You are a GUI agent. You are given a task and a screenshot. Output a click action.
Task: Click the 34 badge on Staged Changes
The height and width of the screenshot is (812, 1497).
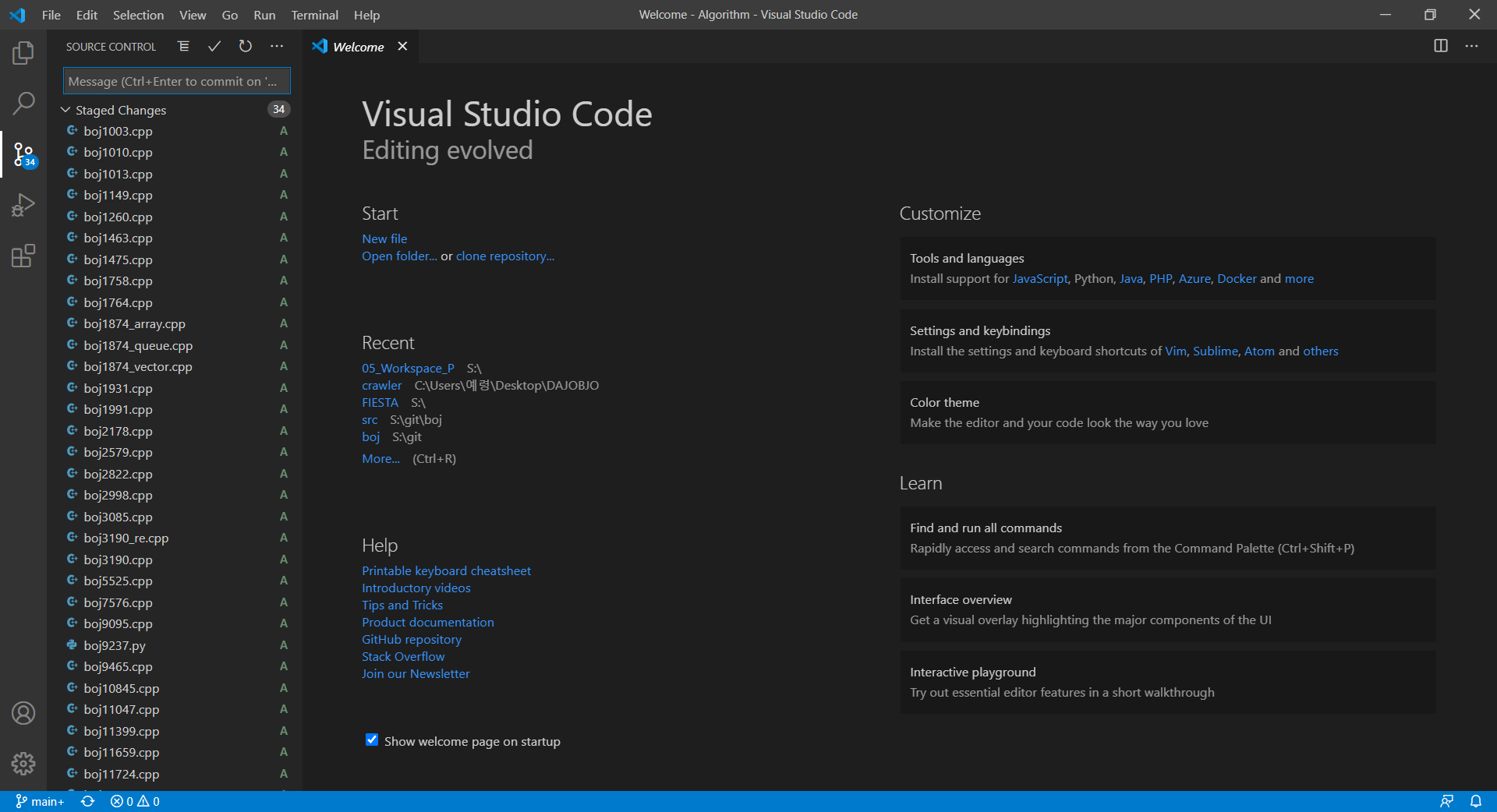click(278, 109)
